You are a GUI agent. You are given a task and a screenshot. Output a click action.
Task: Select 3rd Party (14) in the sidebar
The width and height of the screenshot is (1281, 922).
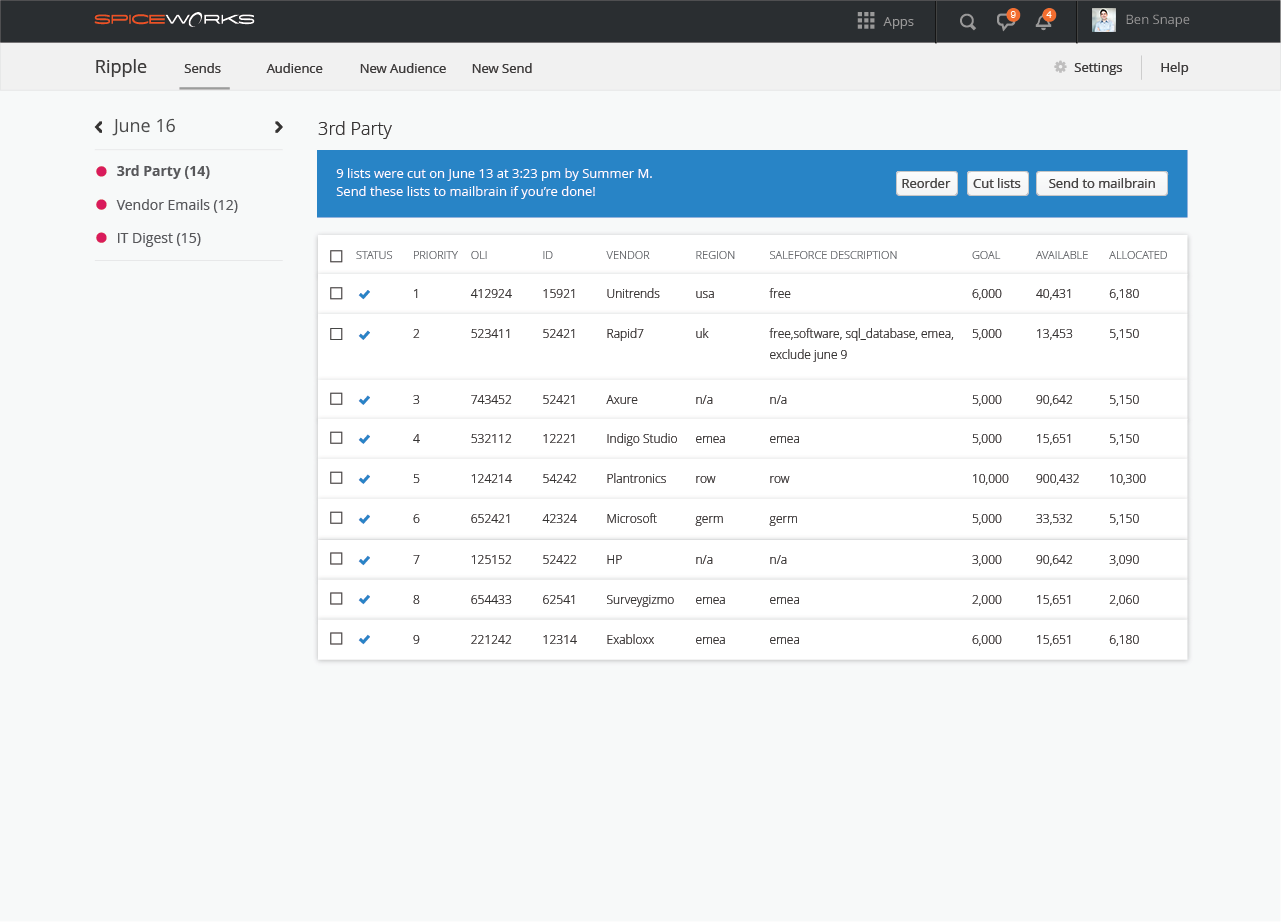163,171
